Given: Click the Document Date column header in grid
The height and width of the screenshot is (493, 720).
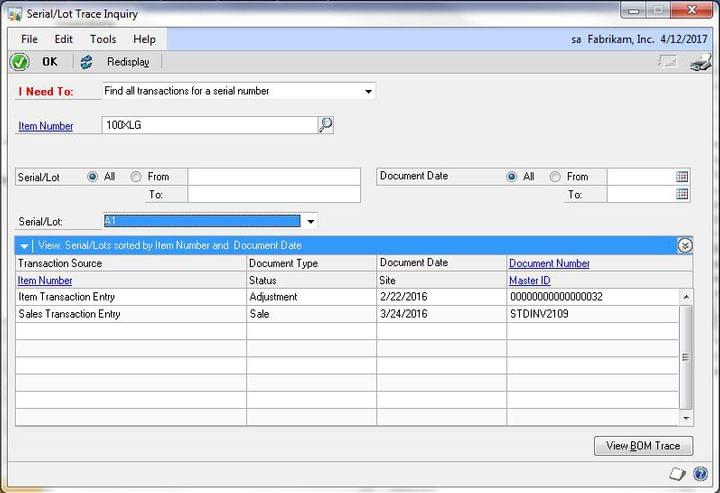Looking at the screenshot, I should pos(414,263).
